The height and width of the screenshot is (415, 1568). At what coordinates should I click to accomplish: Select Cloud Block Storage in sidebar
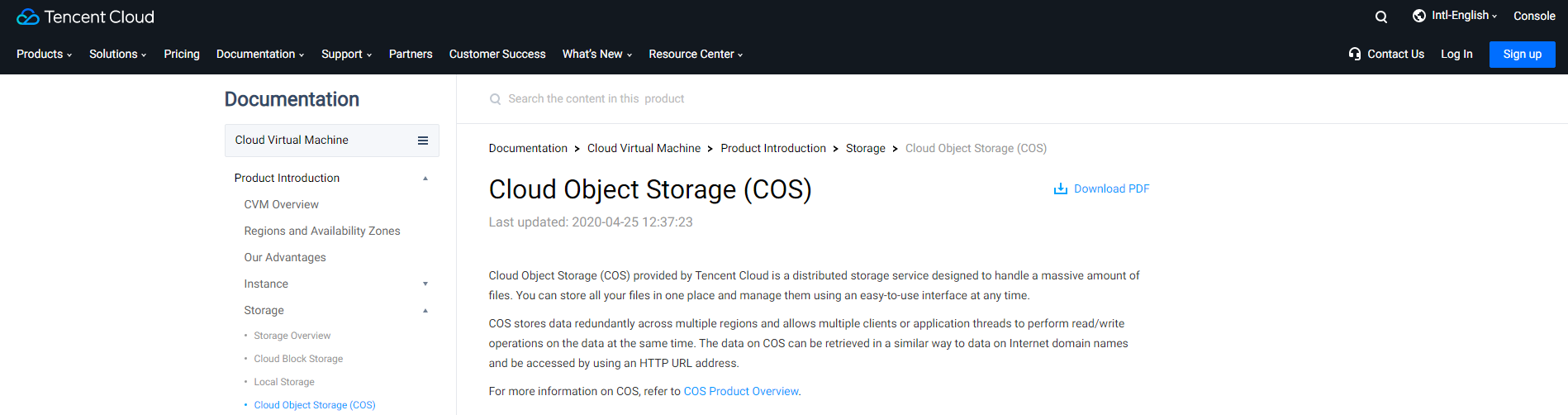point(298,359)
